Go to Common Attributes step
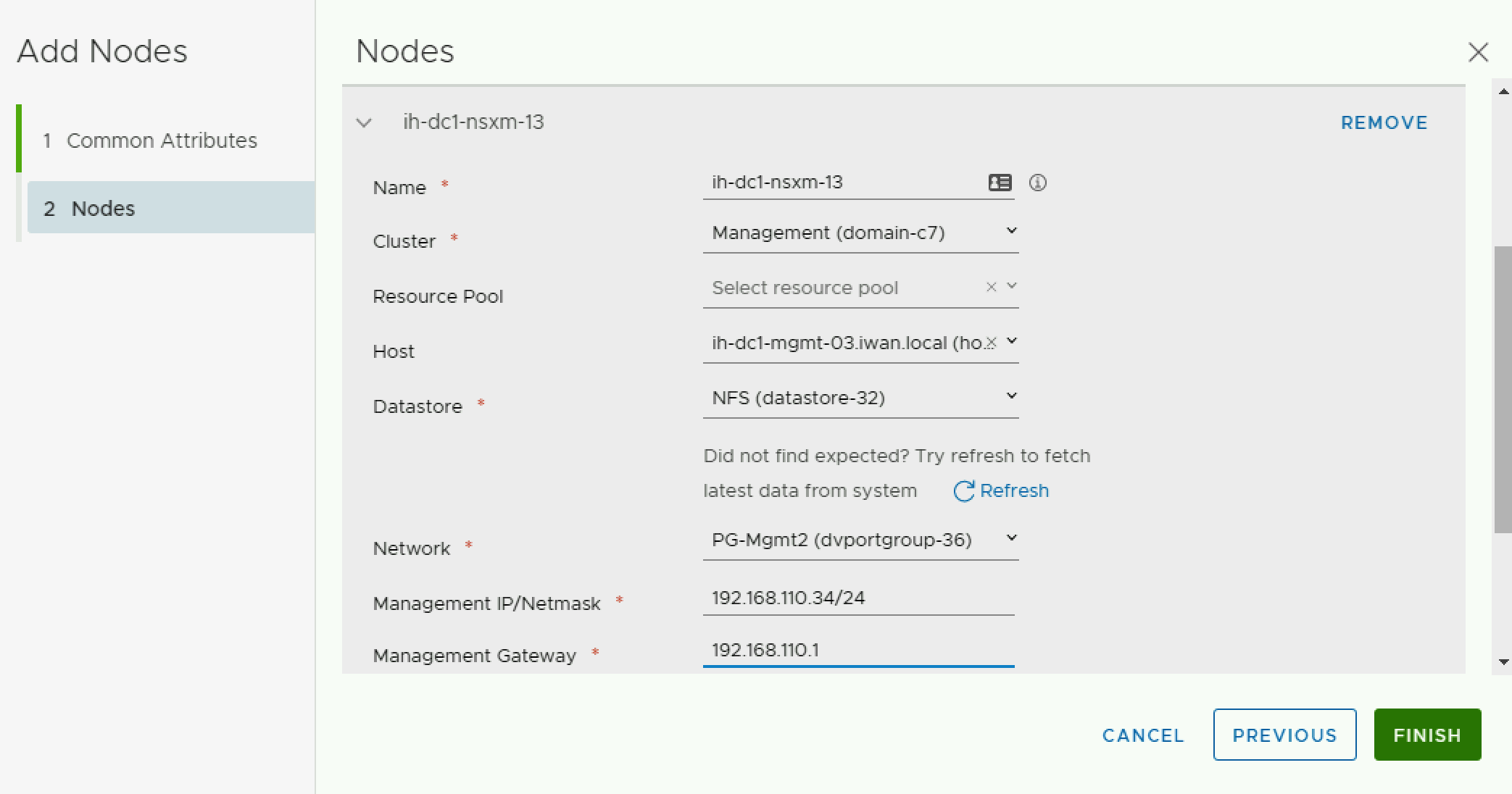Viewport: 1512px width, 794px height. point(161,141)
